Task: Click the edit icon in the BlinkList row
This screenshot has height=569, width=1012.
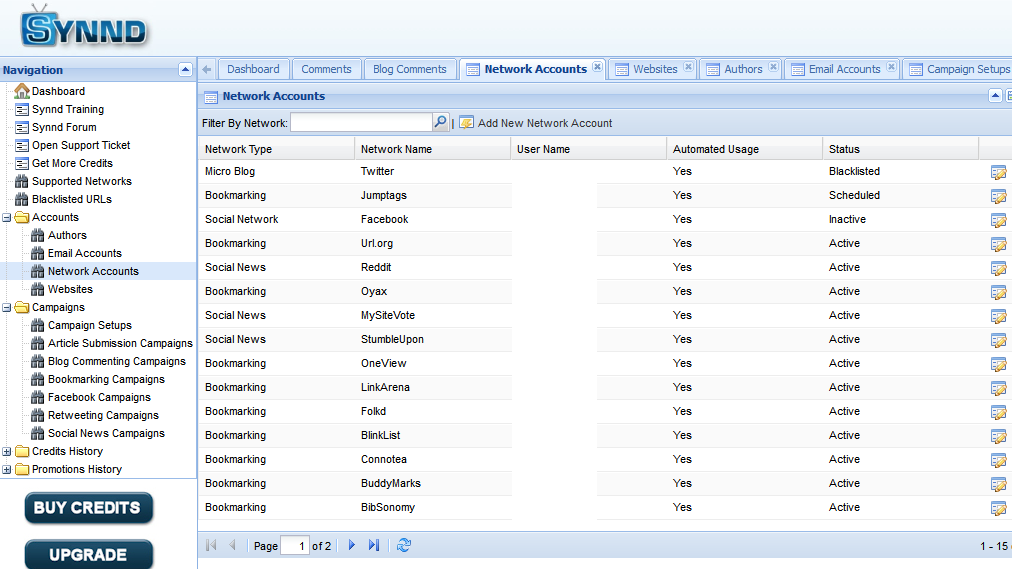Action: [998, 436]
